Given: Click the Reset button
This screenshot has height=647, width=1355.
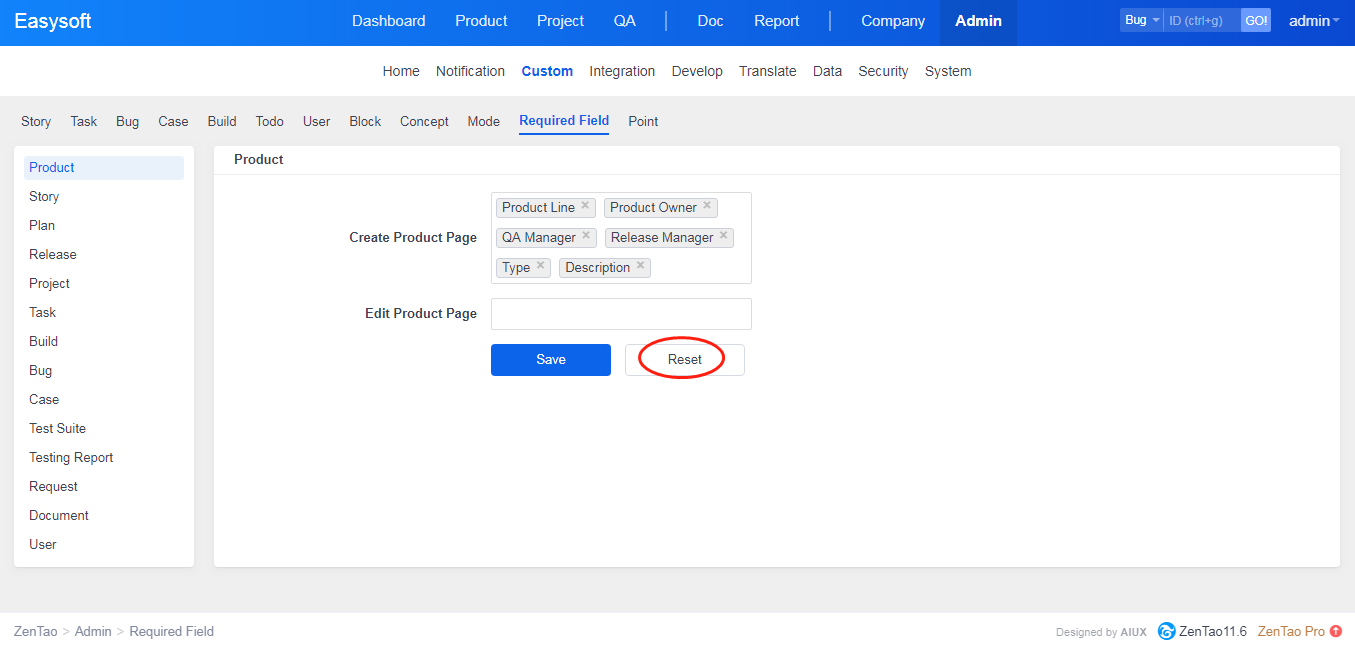Looking at the screenshot, I should point(685,360).
